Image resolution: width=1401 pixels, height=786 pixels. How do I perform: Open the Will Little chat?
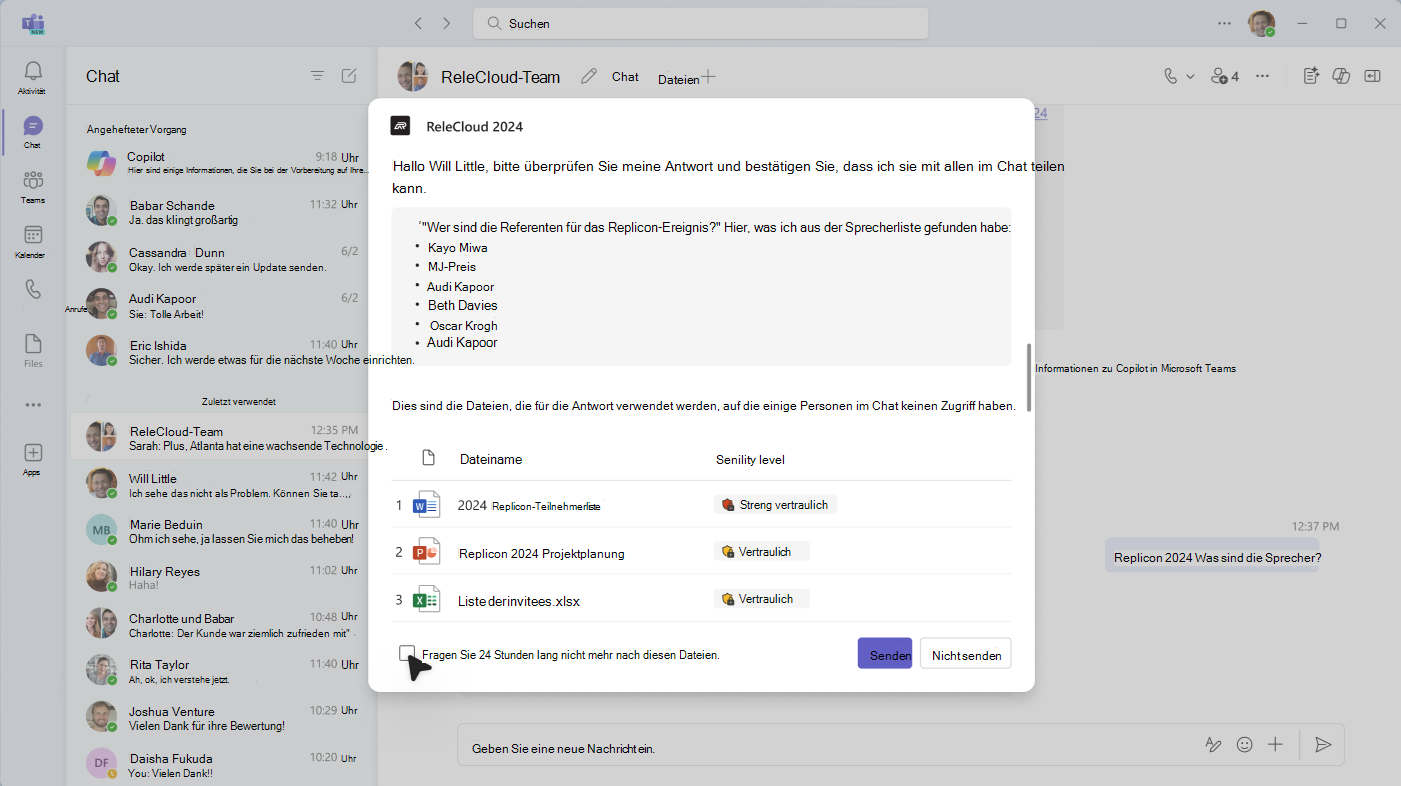coord(222,484)
